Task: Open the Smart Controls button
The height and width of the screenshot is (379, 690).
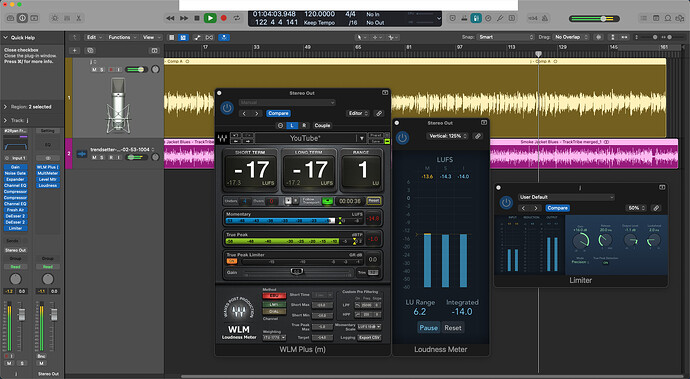Action: [55, 18]
